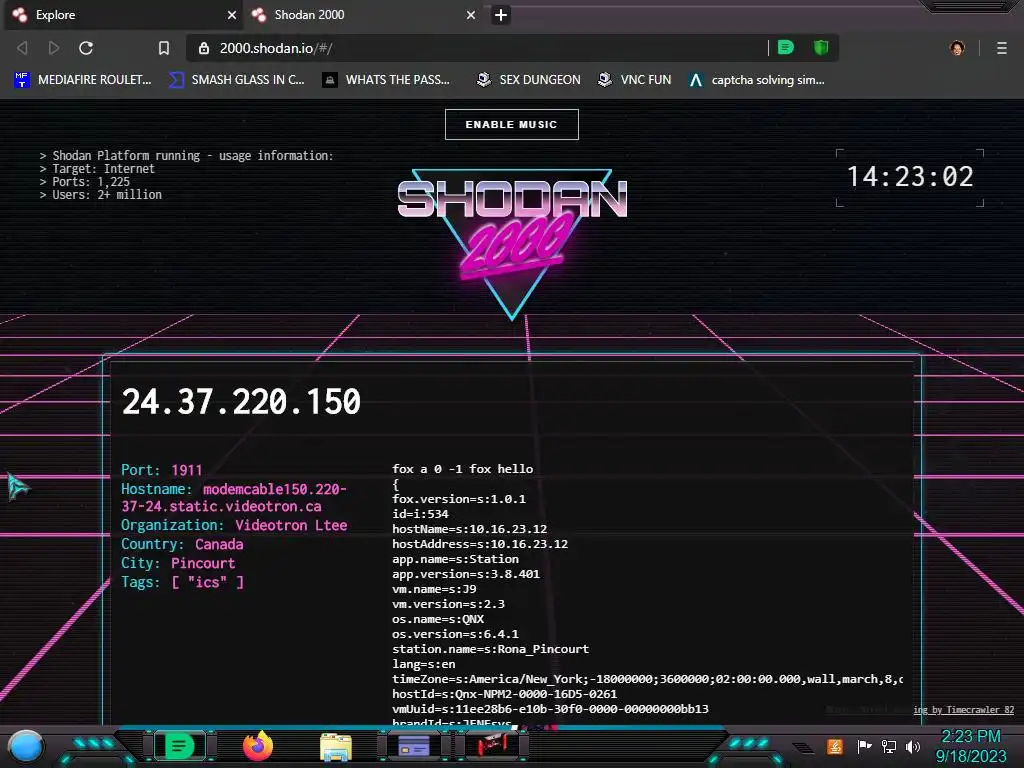Click the 14:23:02 clock display

(910, 177)
